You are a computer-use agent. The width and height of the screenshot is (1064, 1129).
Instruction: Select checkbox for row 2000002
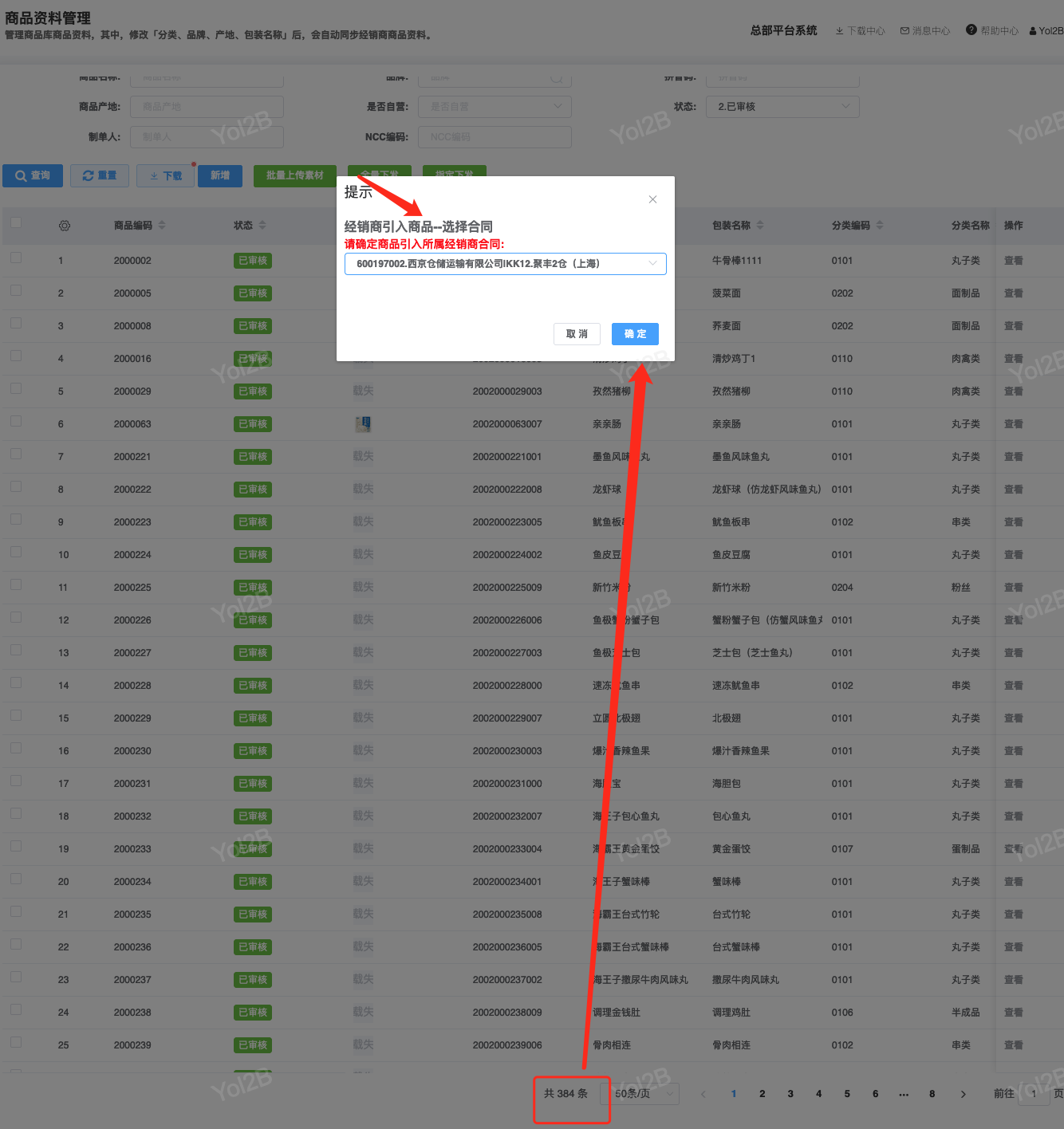pos(16,258)
